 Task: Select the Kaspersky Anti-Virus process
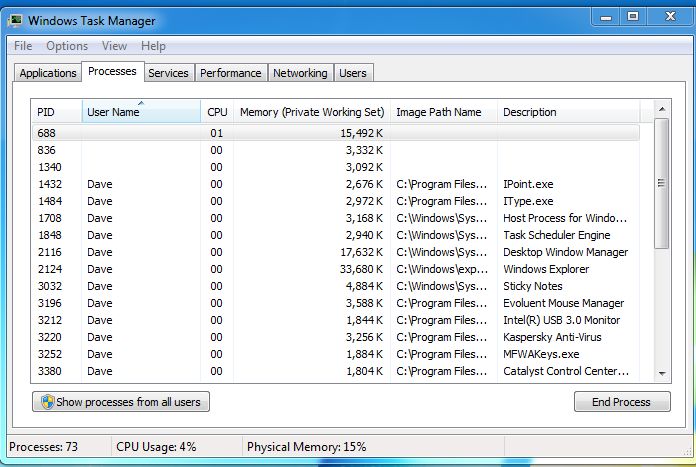click(x=336, y=337)
